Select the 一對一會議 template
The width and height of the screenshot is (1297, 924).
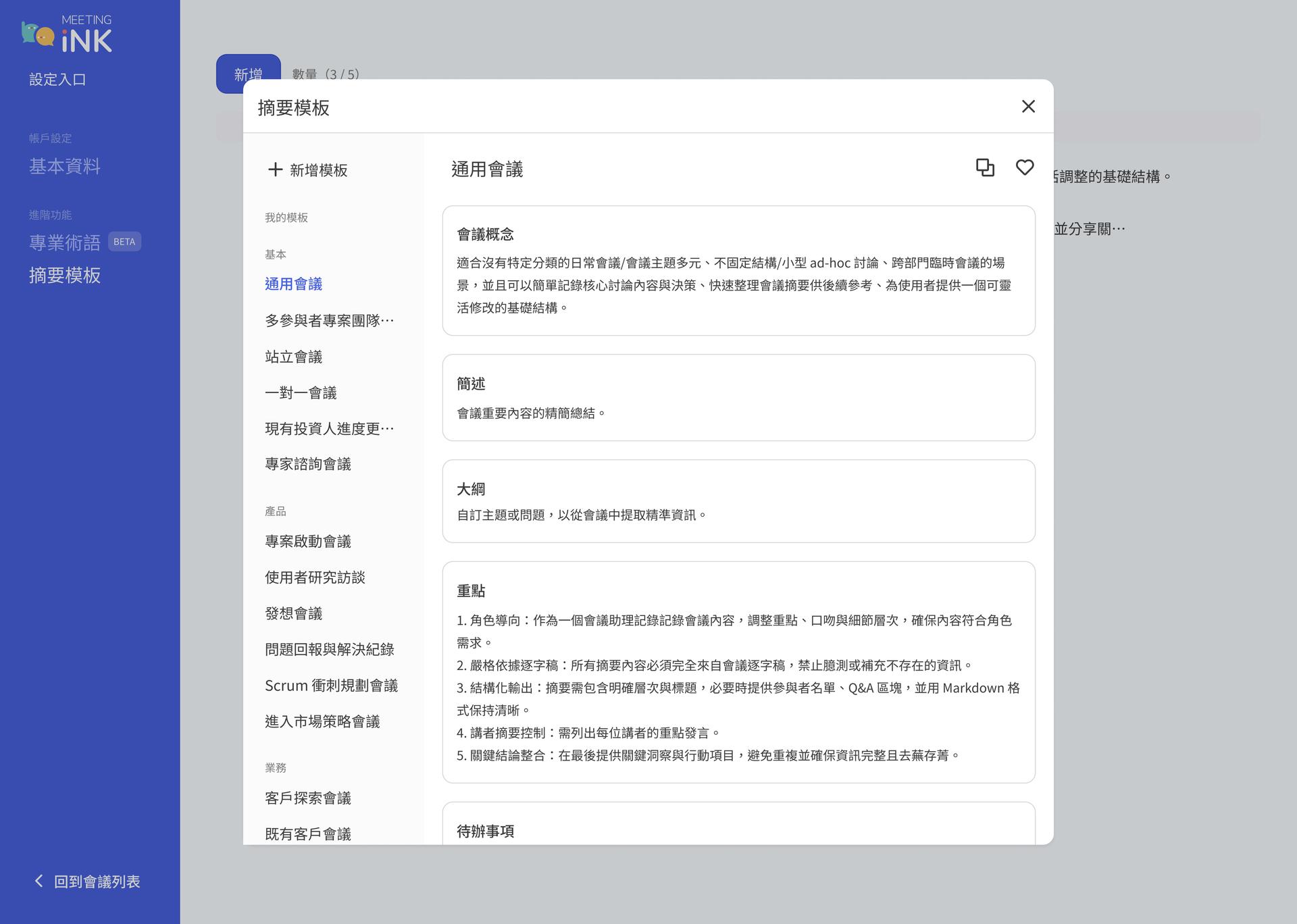(300, 392)
